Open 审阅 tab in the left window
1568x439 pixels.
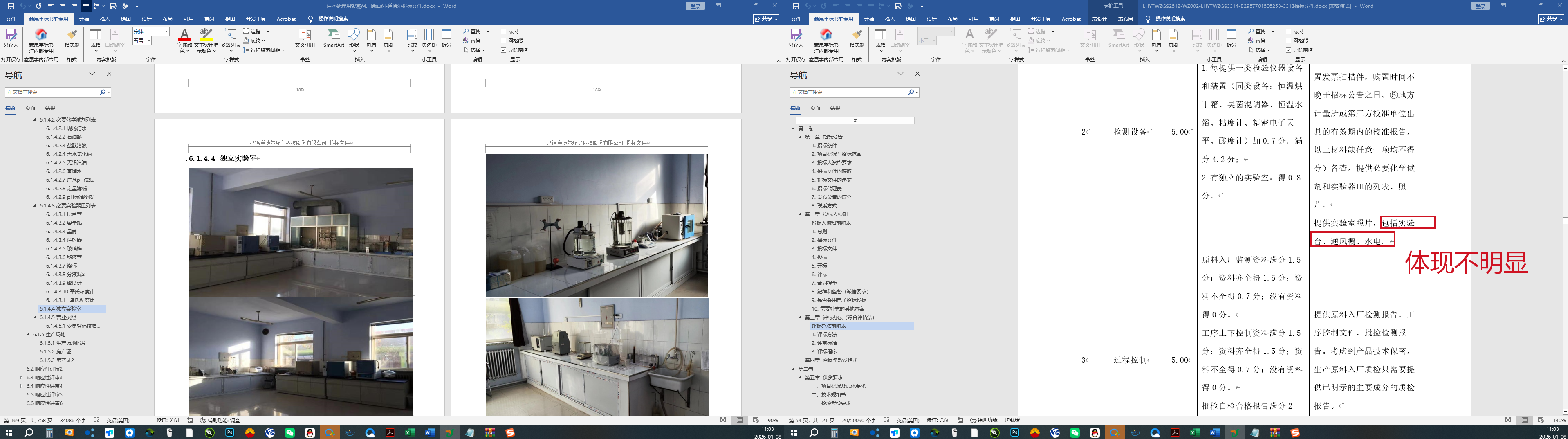point(209,19)
